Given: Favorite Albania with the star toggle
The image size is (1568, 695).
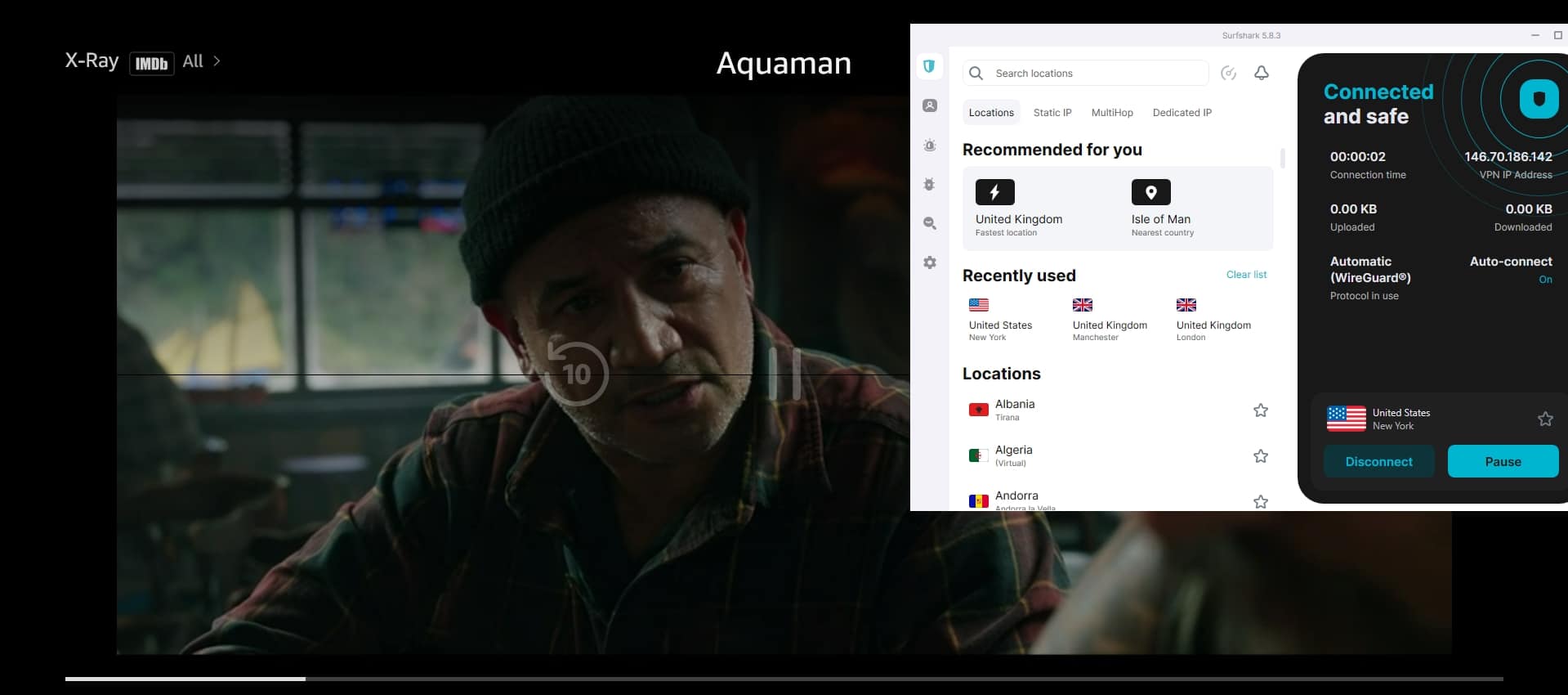Looking at the screenshot, I should pos(1261,410).
